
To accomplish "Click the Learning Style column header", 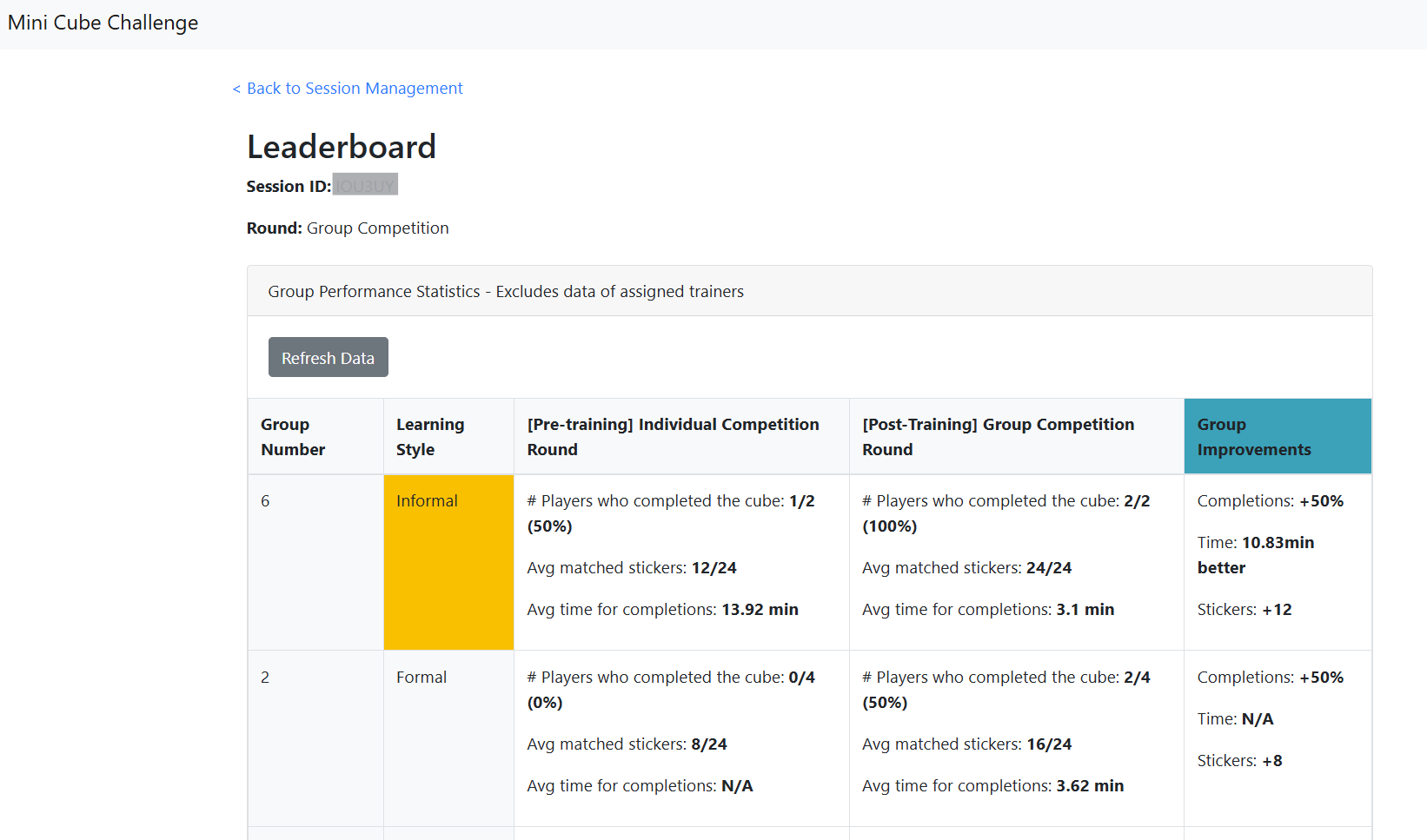I will [448, 436].
